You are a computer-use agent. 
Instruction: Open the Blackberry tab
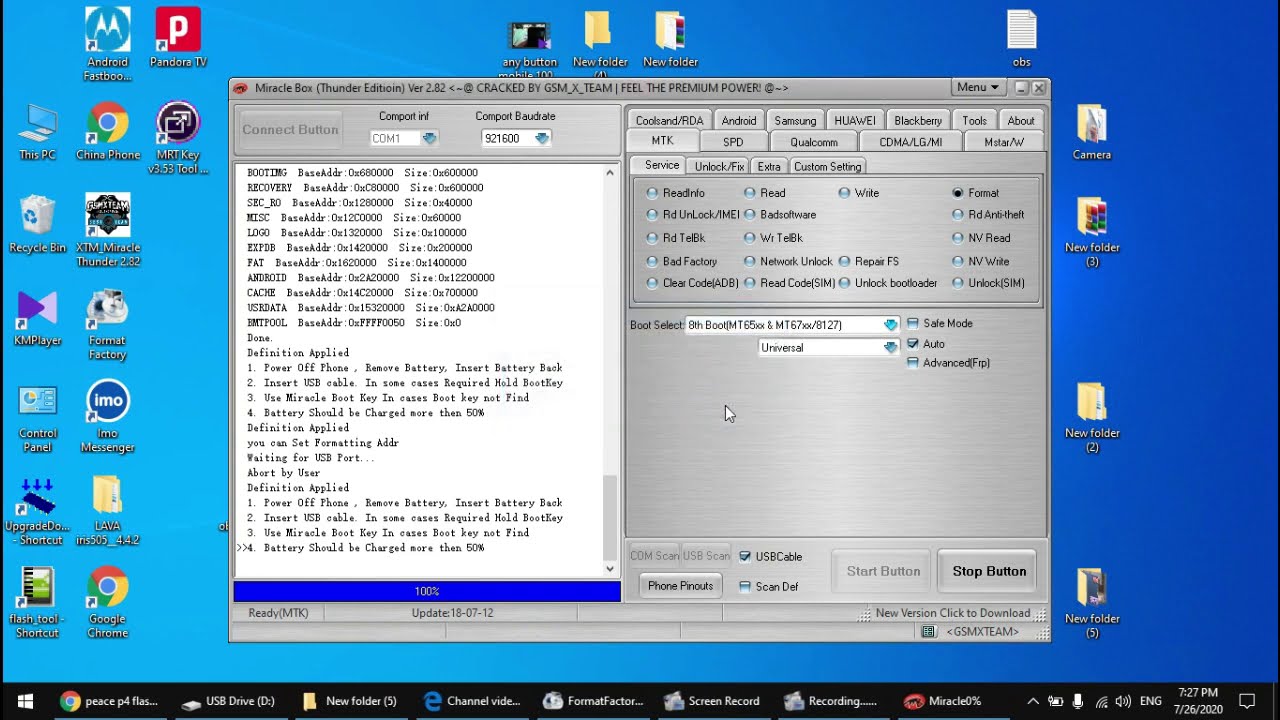[918, 121]
